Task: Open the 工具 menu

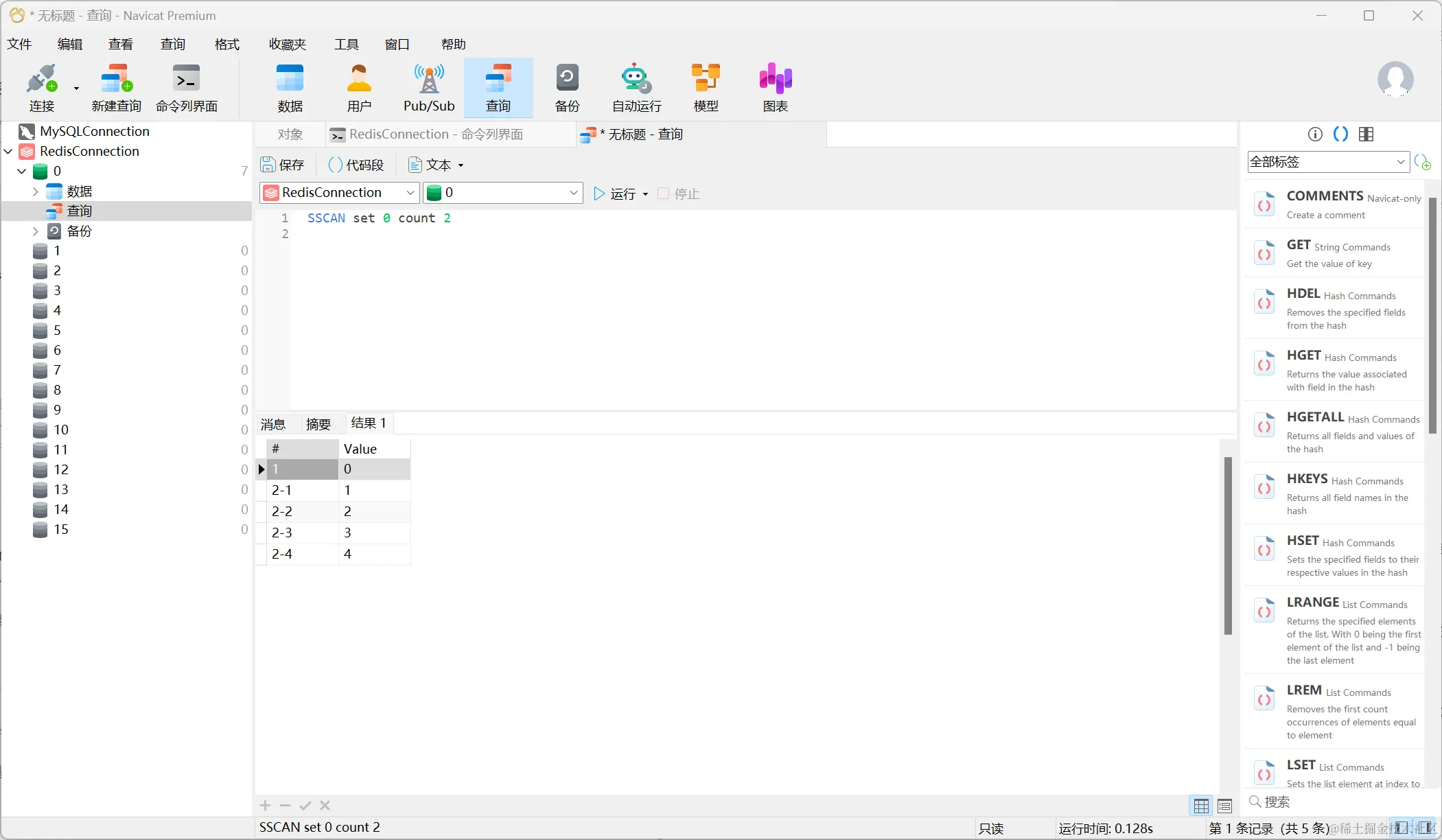Action: pyautogui.click(x=346, y=44)
